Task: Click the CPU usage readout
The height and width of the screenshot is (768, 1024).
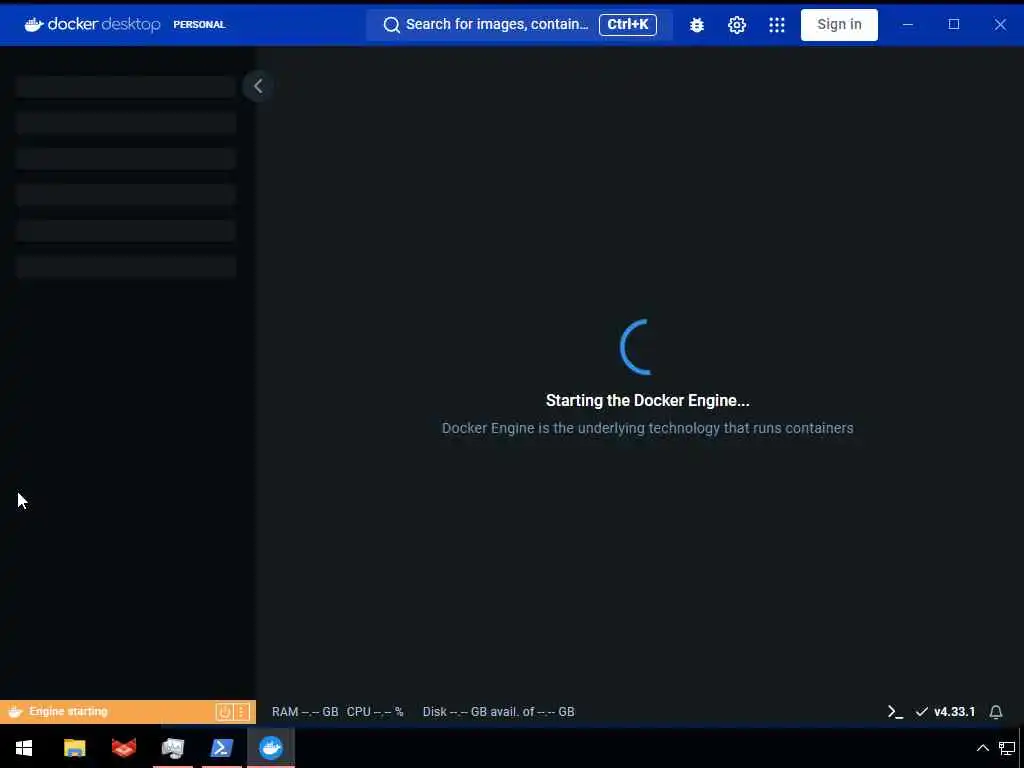Action: coord(375,712)
